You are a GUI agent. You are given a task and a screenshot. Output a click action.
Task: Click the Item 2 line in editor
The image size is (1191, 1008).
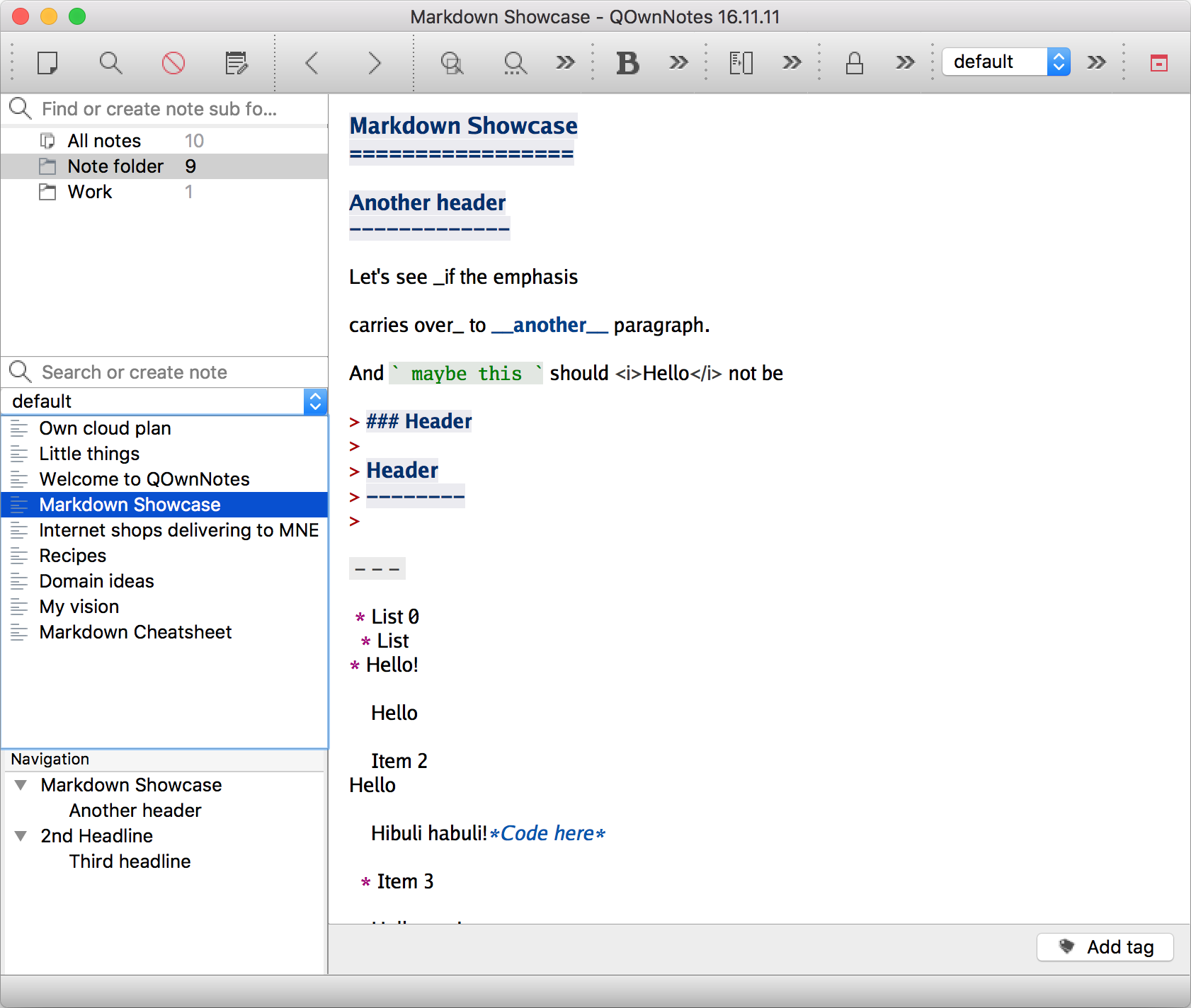(x=399, y=761)
